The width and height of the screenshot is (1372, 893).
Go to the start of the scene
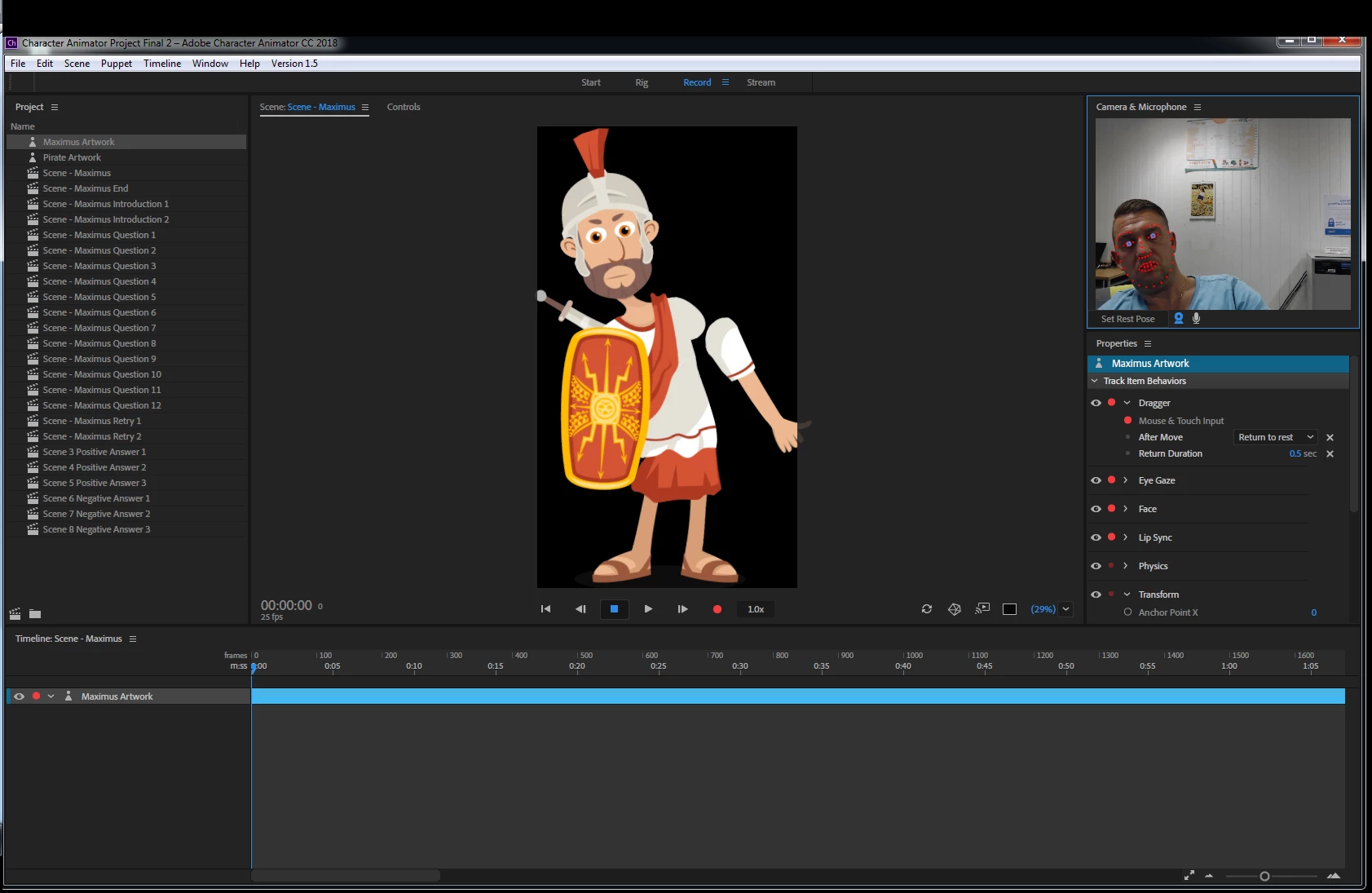(x=546, y=609)
